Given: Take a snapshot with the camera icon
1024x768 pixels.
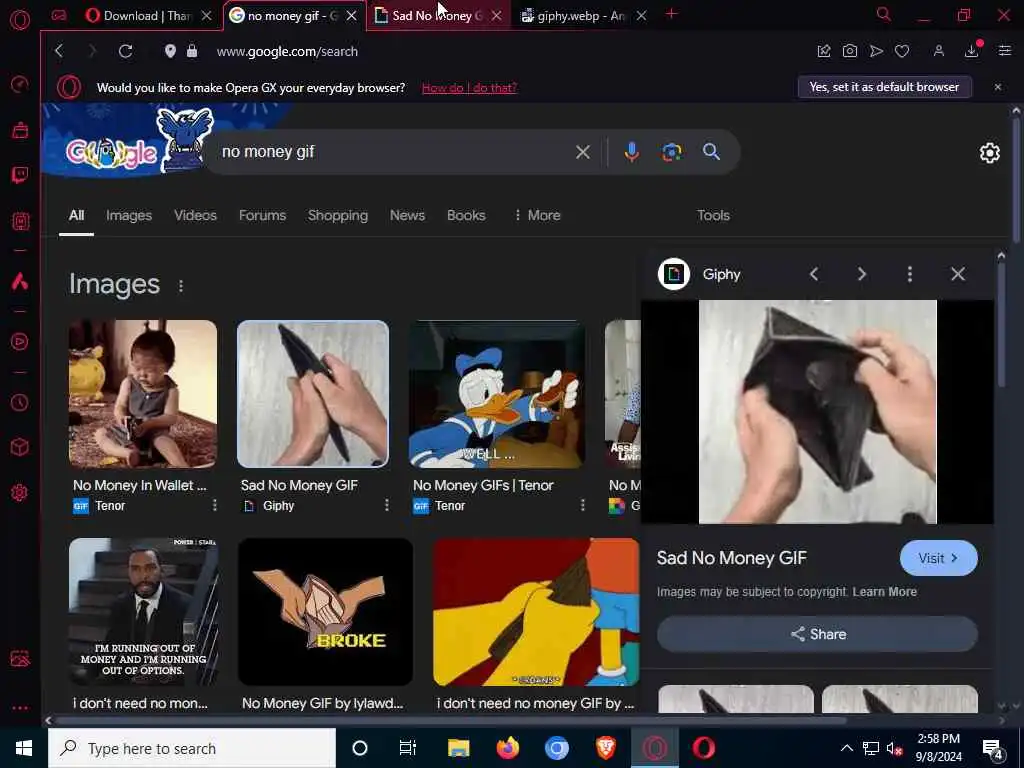Looking at the screenshot, I should tap(850, 51).
